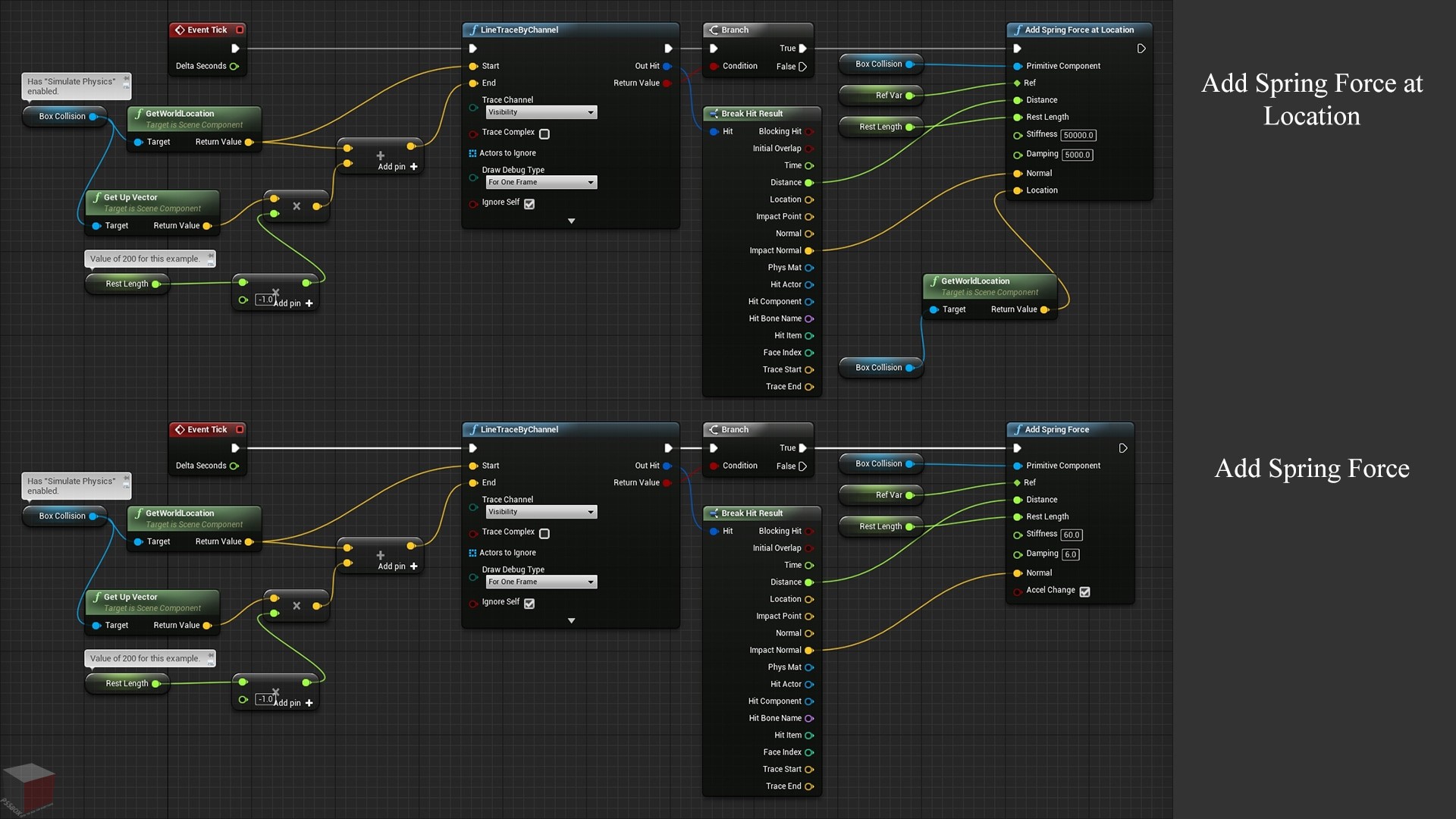
Task: Toggle Ignore Self checkbox in lower LineTraceByChannel
Action: tap(529, 604)
